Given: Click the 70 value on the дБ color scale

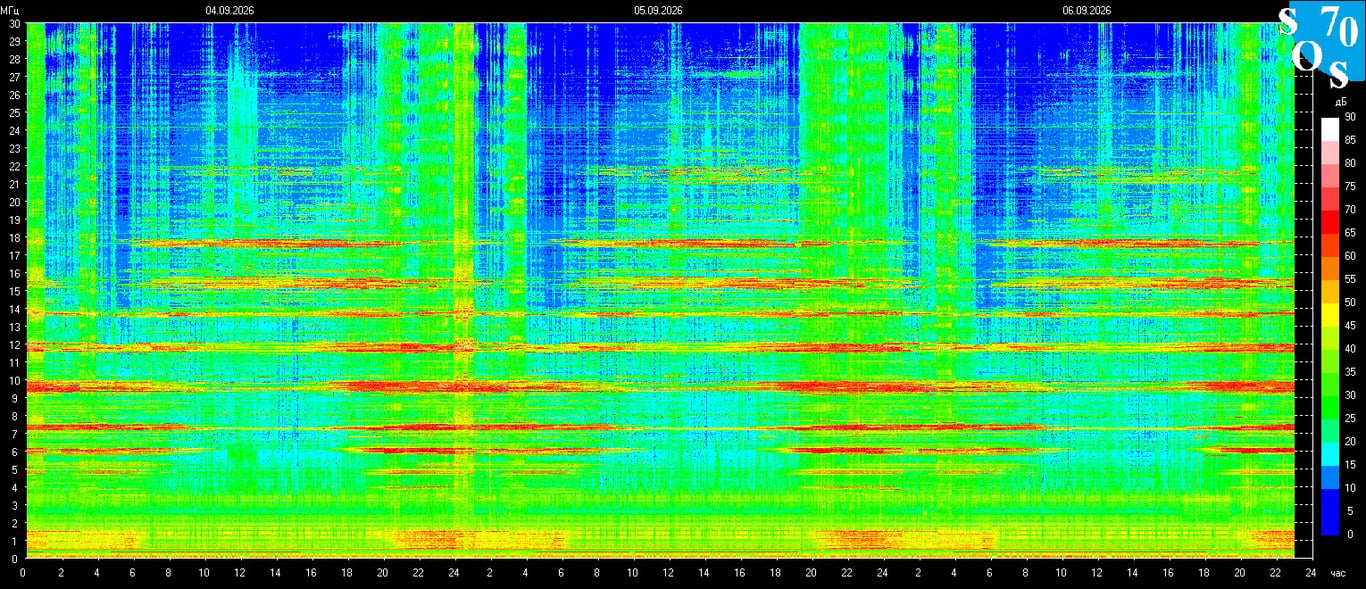Looking at the screenshot, I should click(1350, 210).
